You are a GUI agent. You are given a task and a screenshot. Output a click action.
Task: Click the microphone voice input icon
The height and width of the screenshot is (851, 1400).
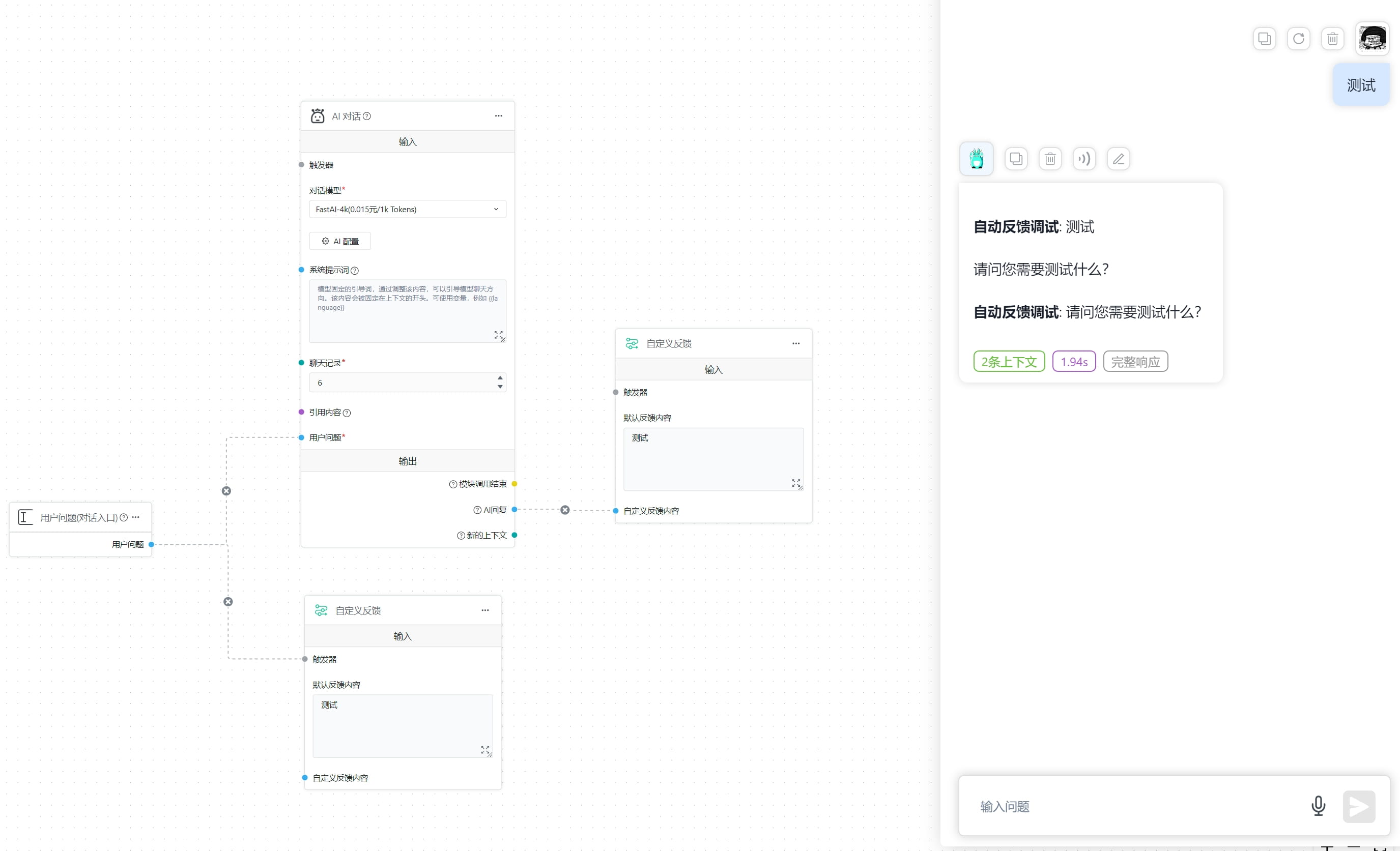point(1318,806)
